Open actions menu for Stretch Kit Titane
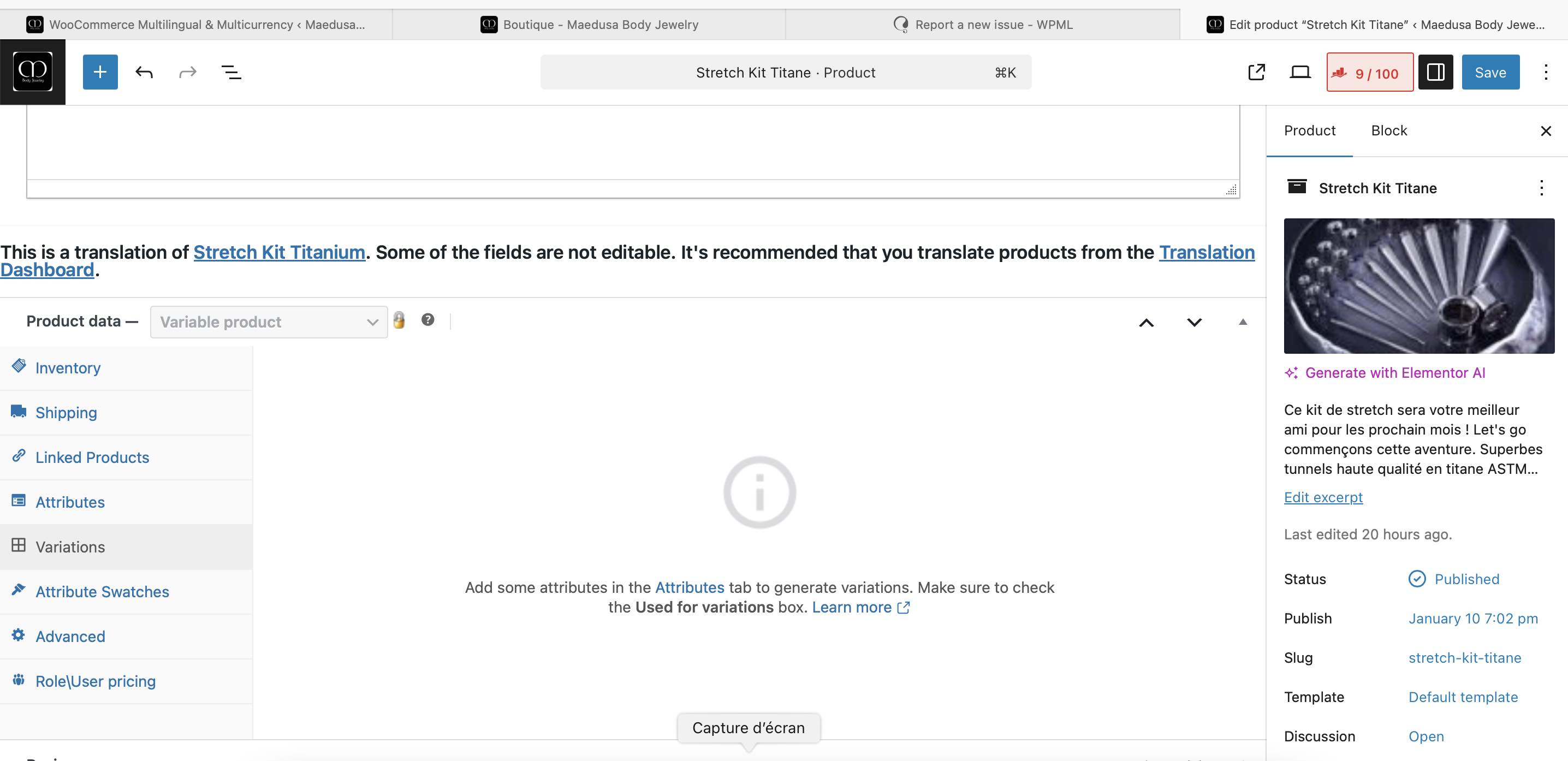 coord(1541,187)
